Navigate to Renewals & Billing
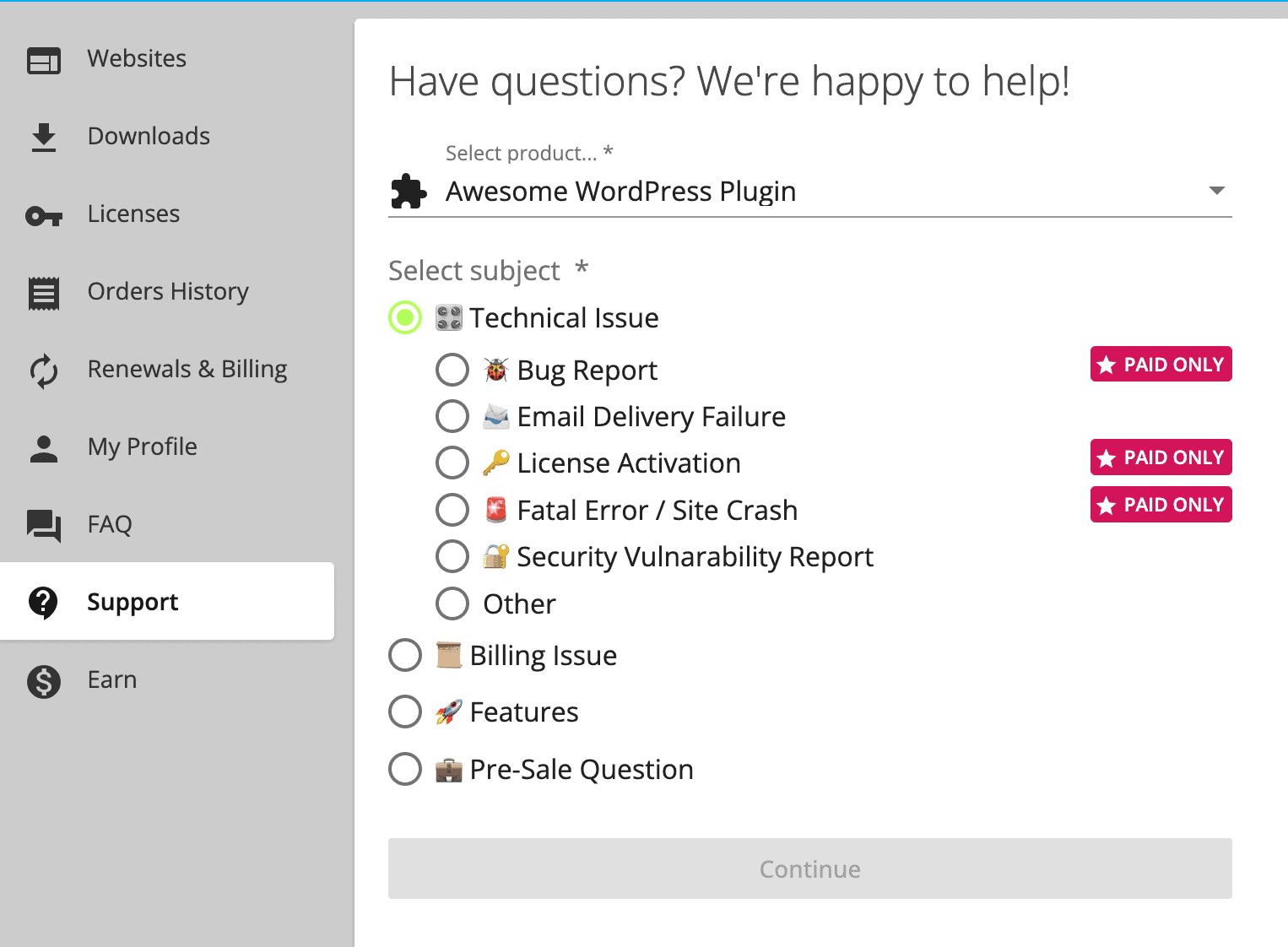Image resolution: width=1288 pixels, height=947 pixels. [167, 370]
